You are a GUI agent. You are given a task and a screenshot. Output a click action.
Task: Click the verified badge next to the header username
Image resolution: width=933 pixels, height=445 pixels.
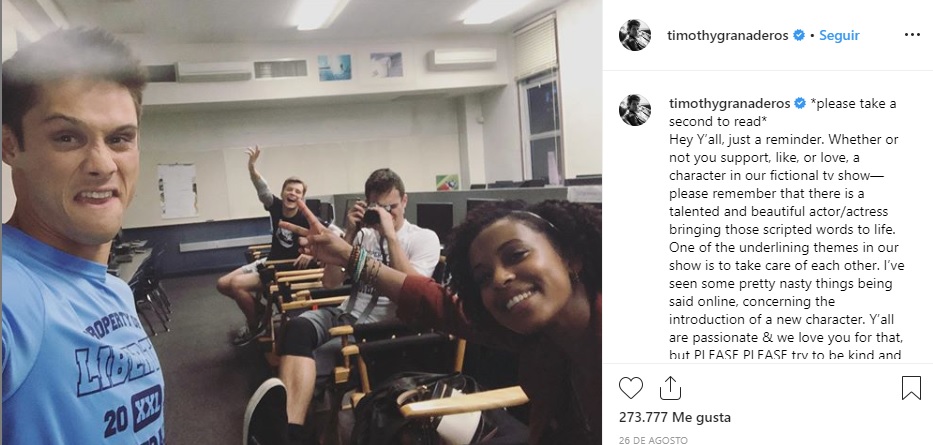tap(799, 35)
